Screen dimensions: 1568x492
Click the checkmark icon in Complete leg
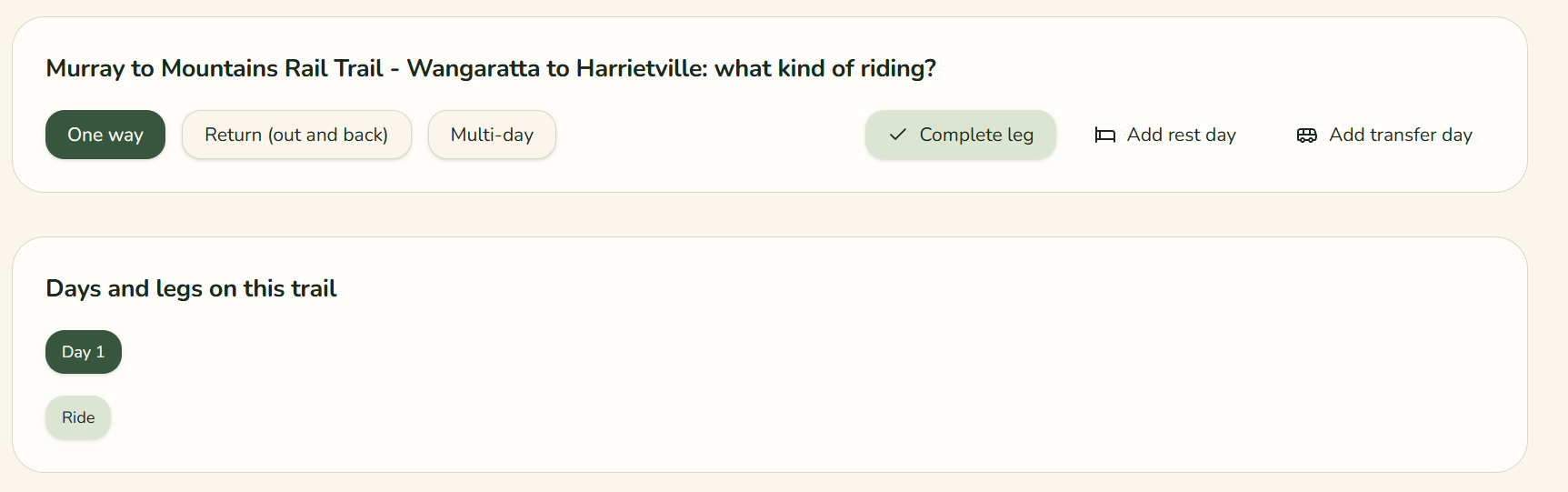[897, 135]
